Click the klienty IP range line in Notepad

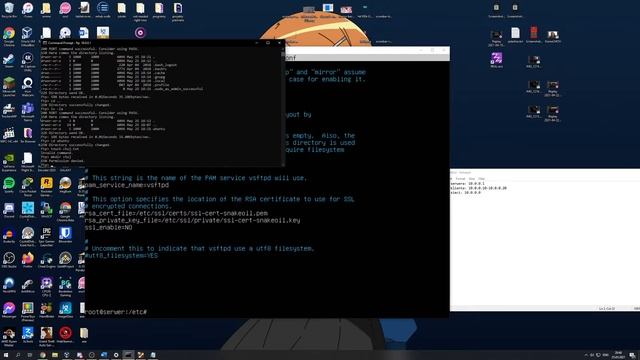(x=478, y=188)
